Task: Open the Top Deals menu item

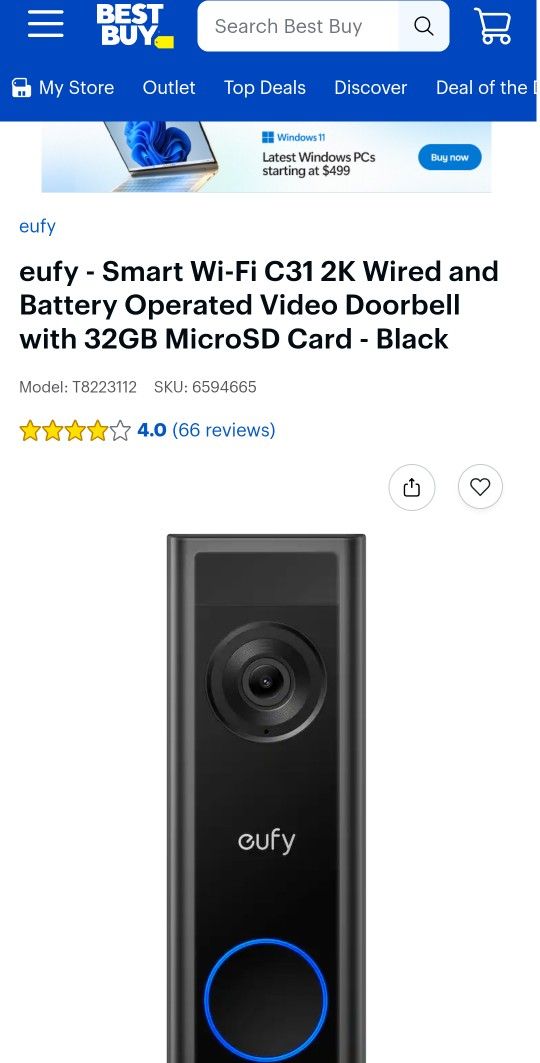Action: tap(265, 87)
